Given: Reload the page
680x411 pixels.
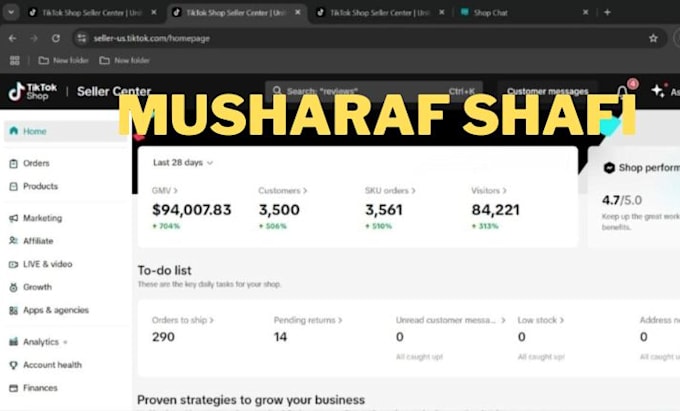Looking at the screenshot, I should click(x=56, y=38).
